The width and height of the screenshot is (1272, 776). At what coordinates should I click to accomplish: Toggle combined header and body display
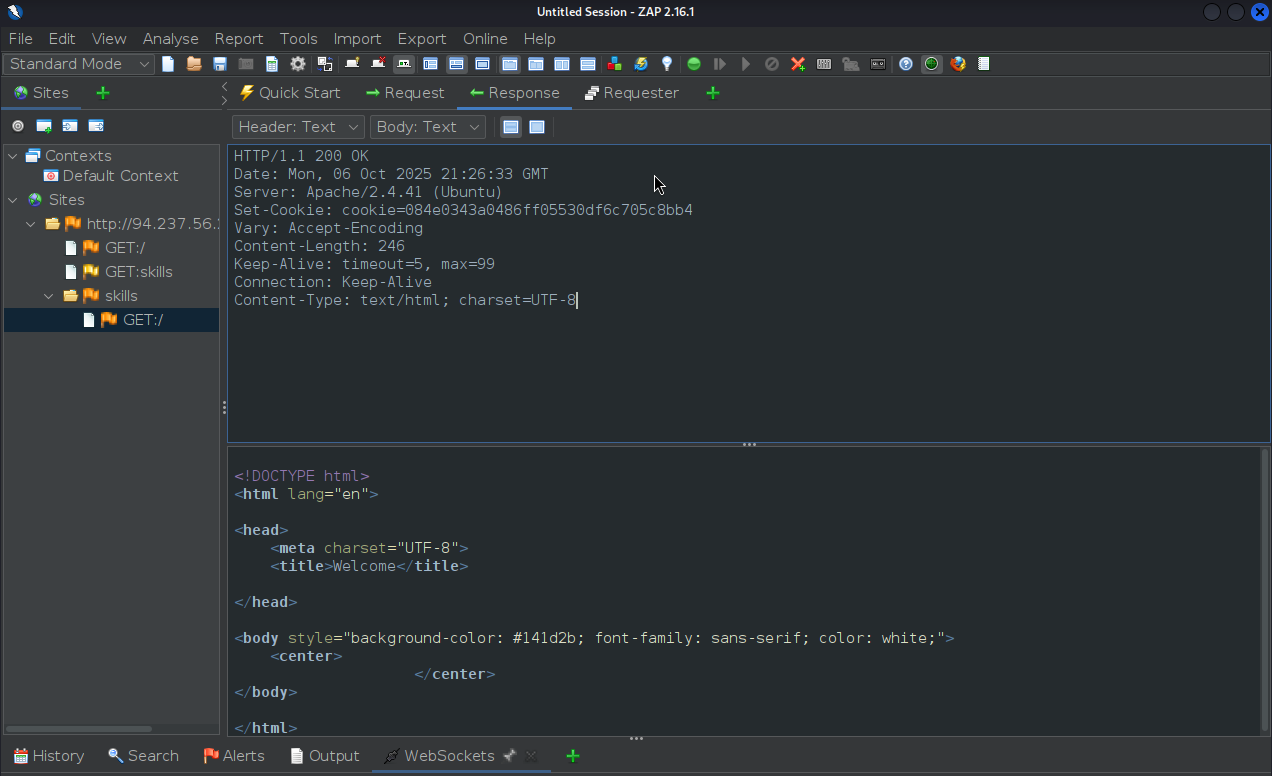point(537,127)
